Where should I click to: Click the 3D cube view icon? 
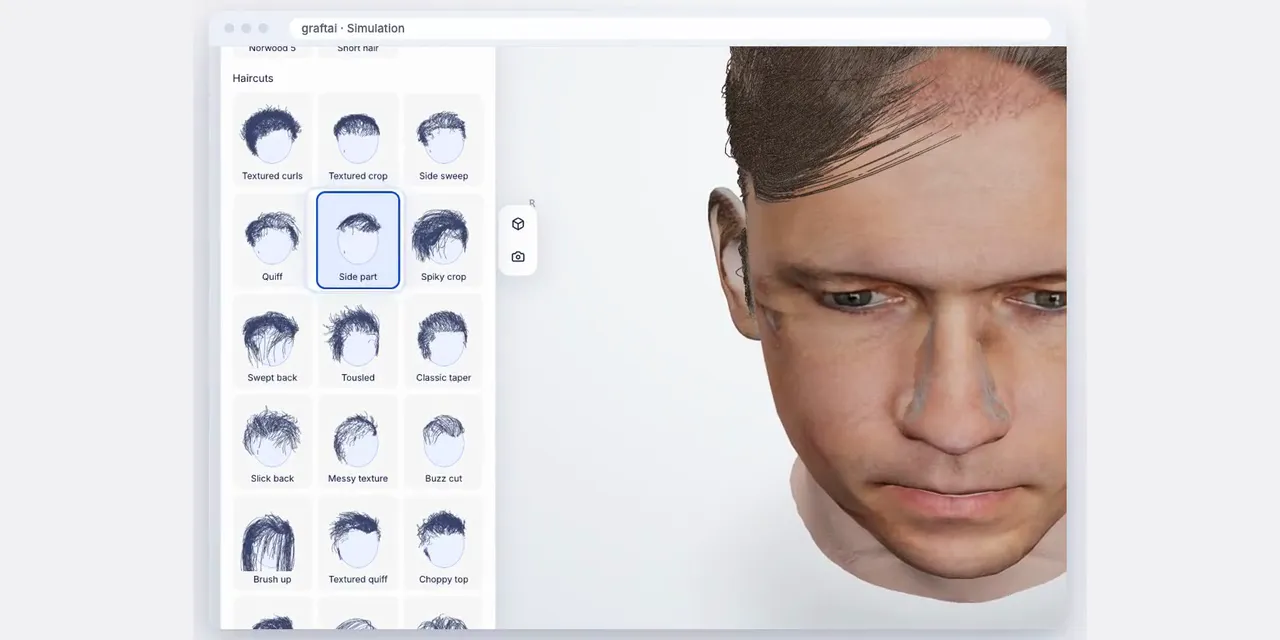click(x=518, y=224)
